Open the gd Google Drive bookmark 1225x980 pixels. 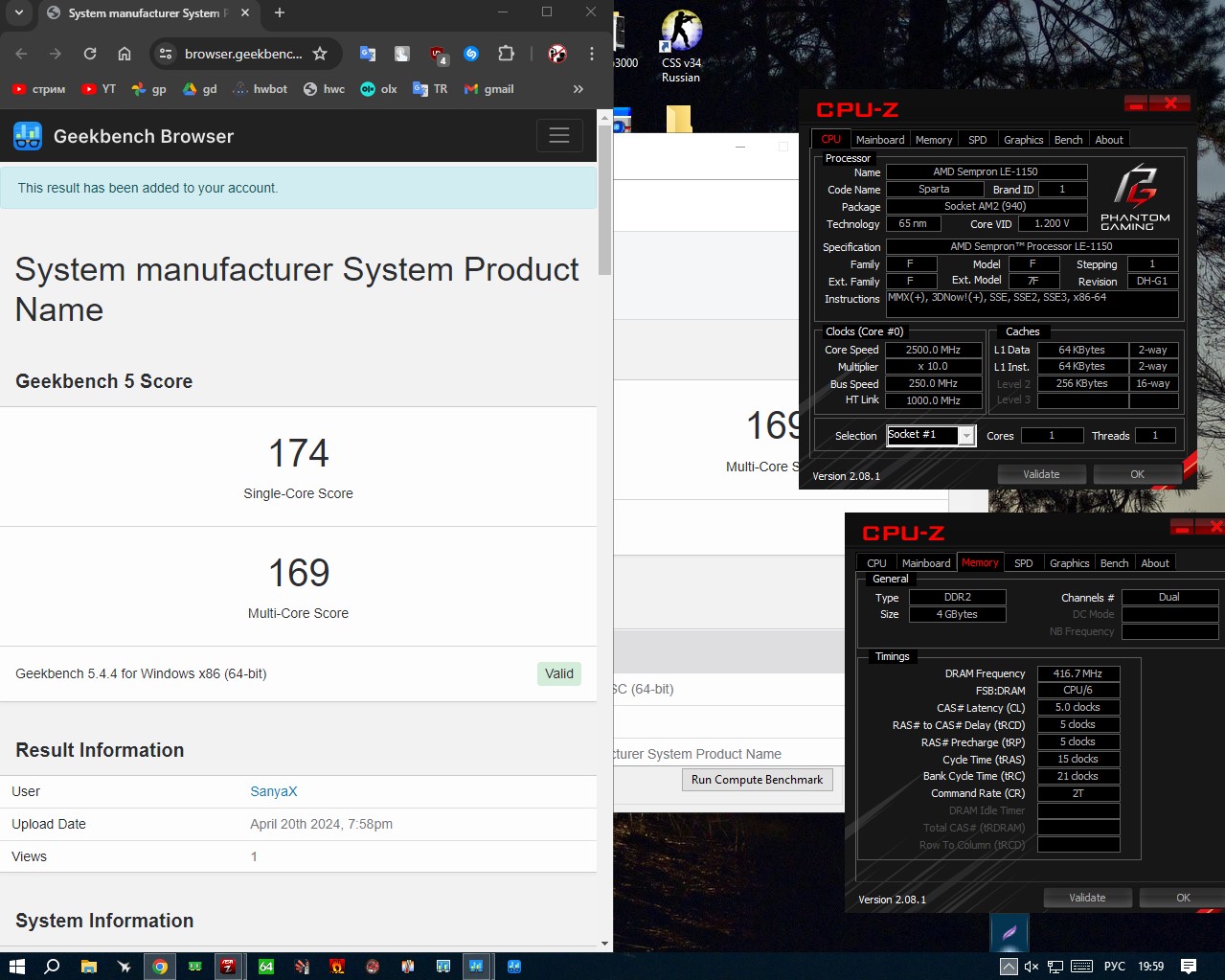tap(200, 89)
